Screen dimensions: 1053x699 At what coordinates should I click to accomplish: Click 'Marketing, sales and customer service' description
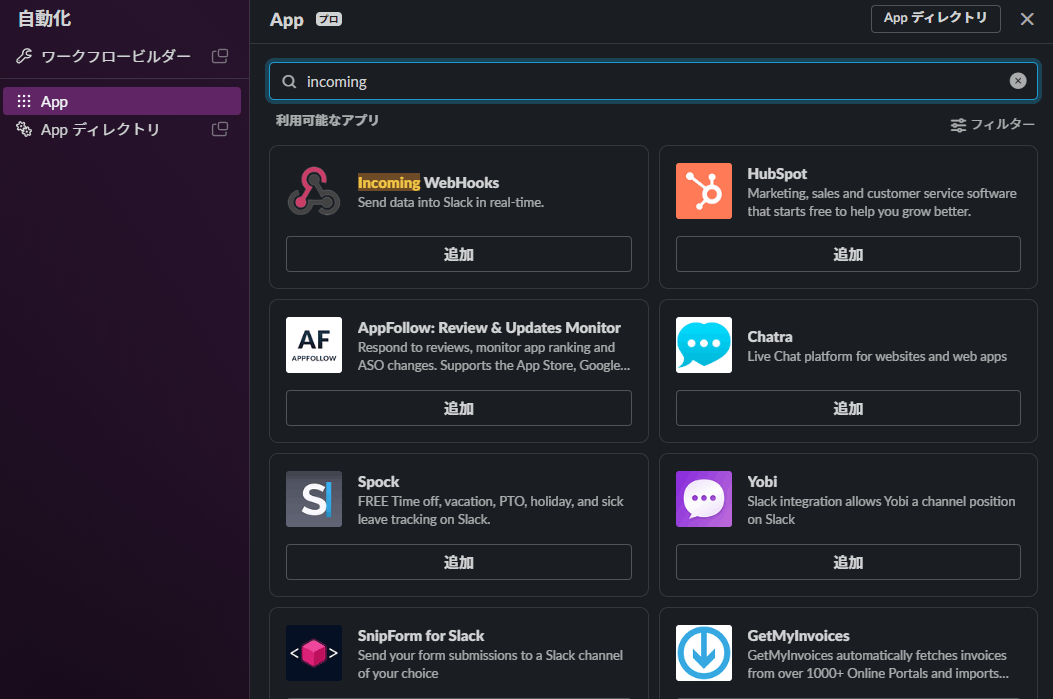(882, 202)
